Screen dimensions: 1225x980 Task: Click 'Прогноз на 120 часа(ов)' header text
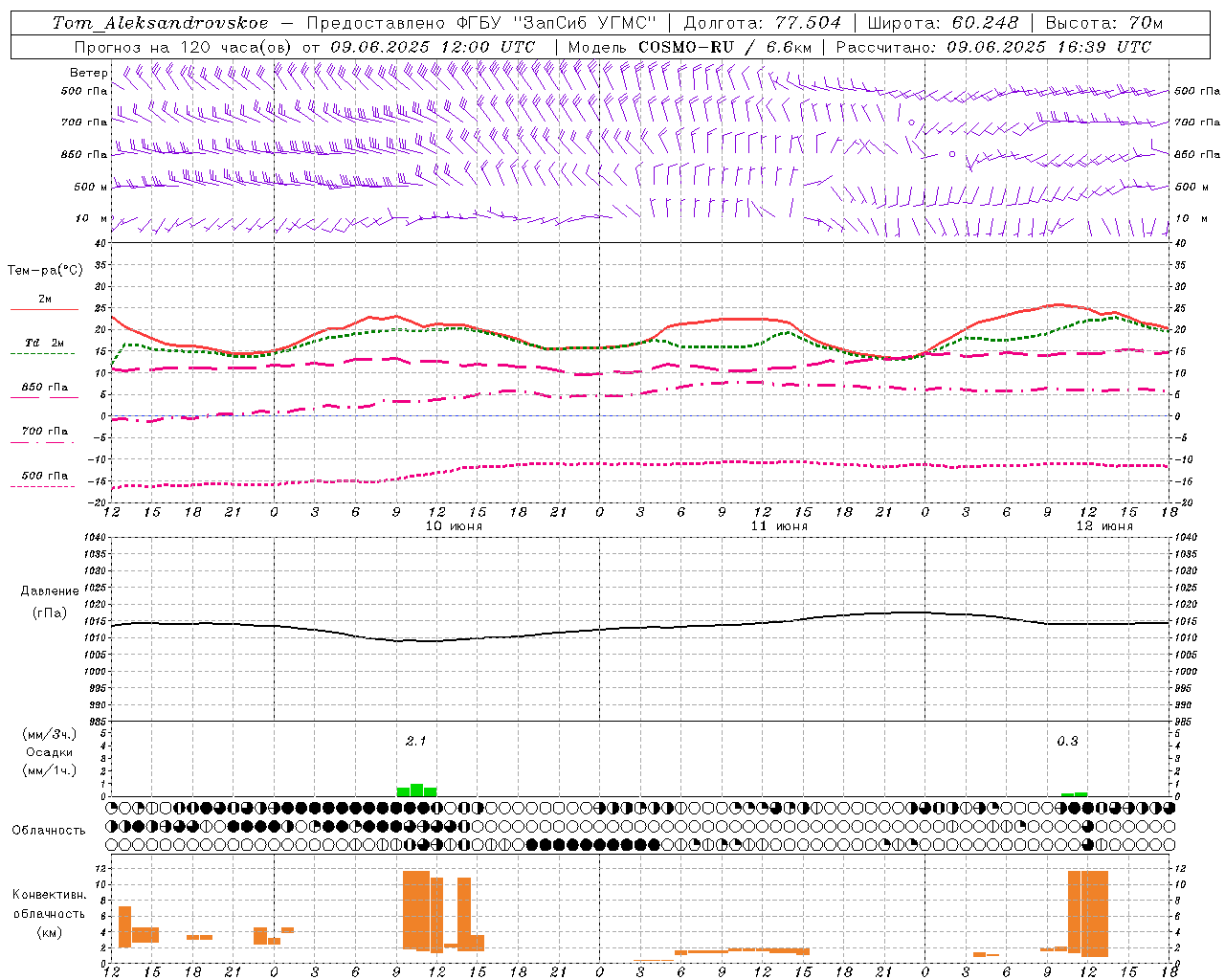pyautogui.click(x=184, y=47)
